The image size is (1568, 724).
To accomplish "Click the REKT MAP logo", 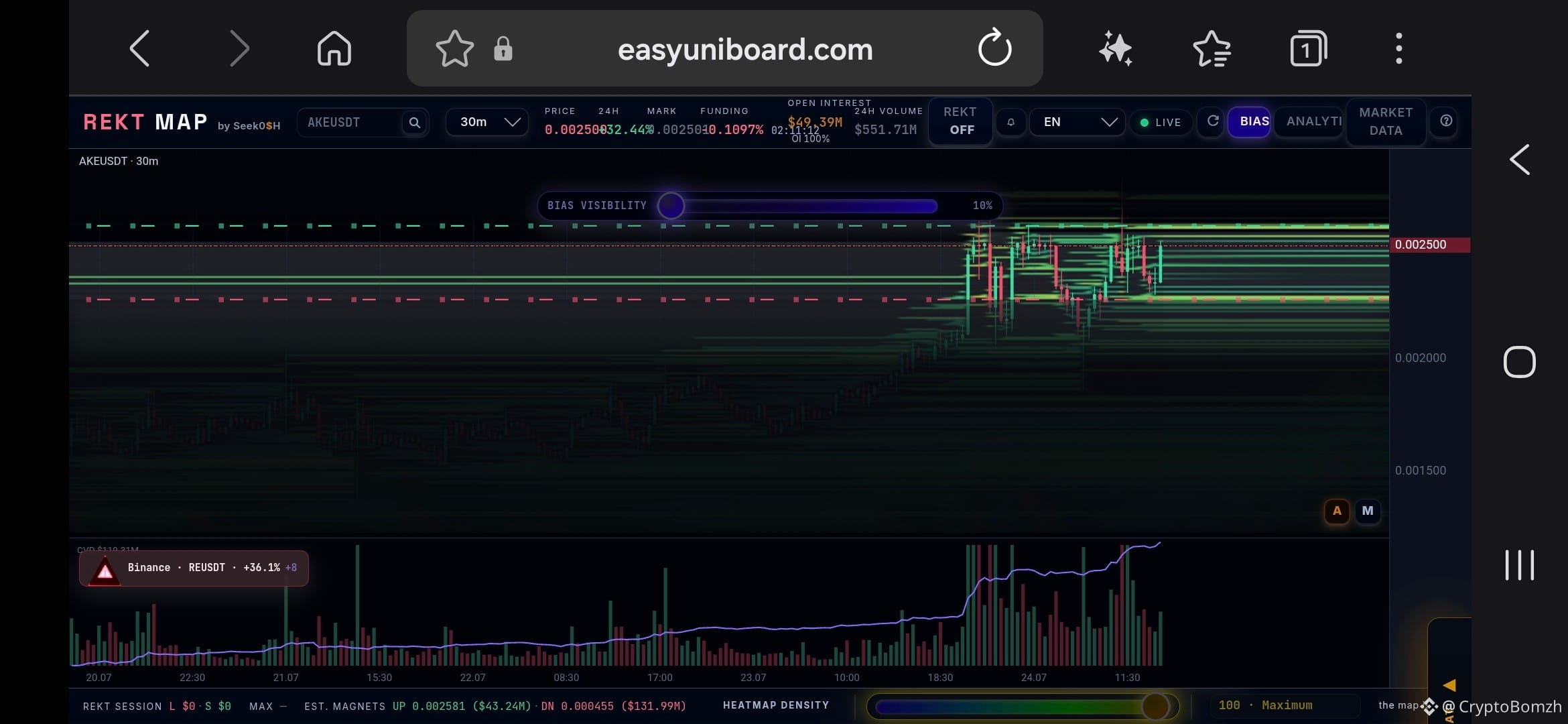I will [x=145, y=122].
